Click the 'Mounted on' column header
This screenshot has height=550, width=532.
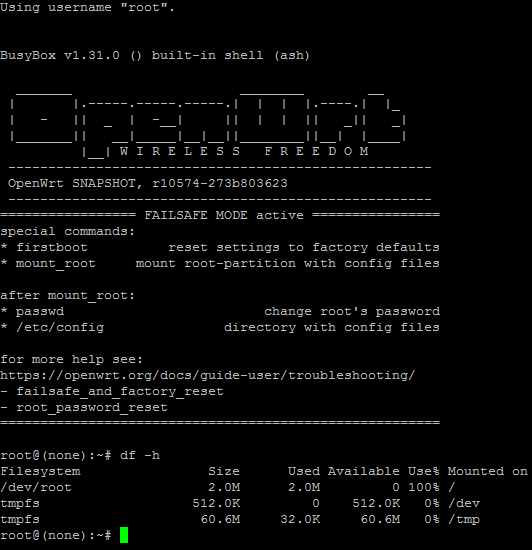coord(487,471)
